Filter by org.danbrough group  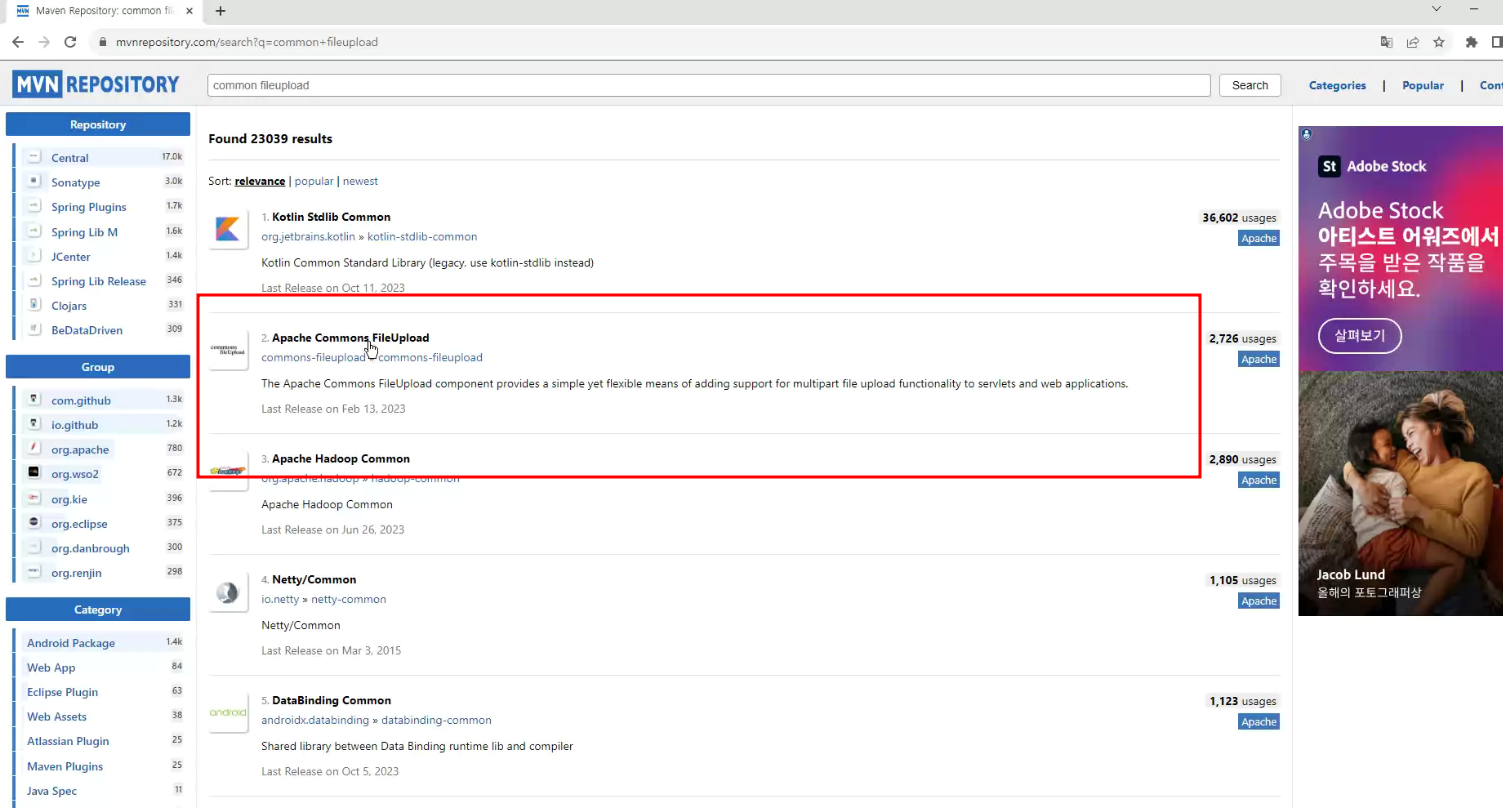[x=90, y=548]
